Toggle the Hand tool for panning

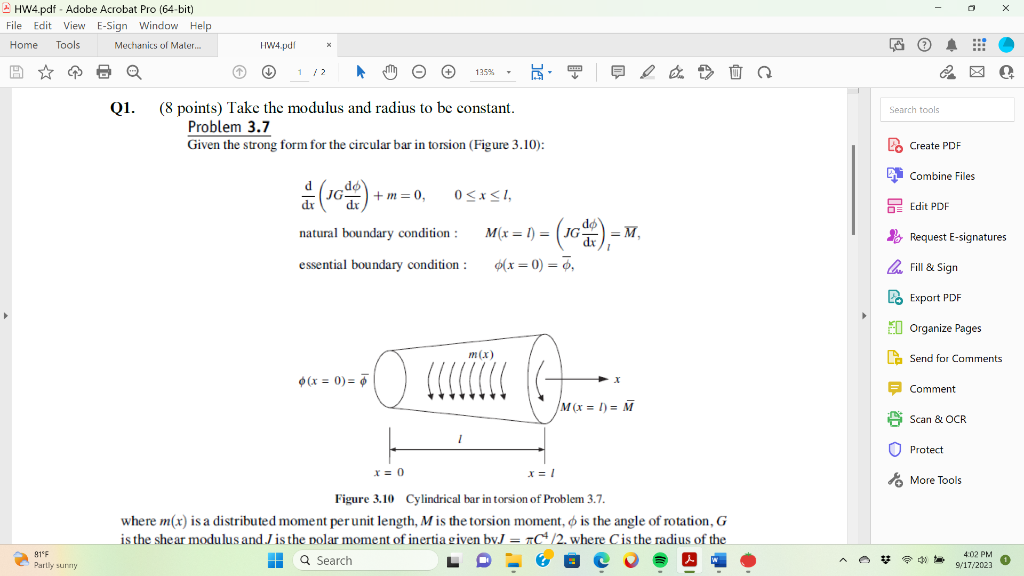pos(389,72)
